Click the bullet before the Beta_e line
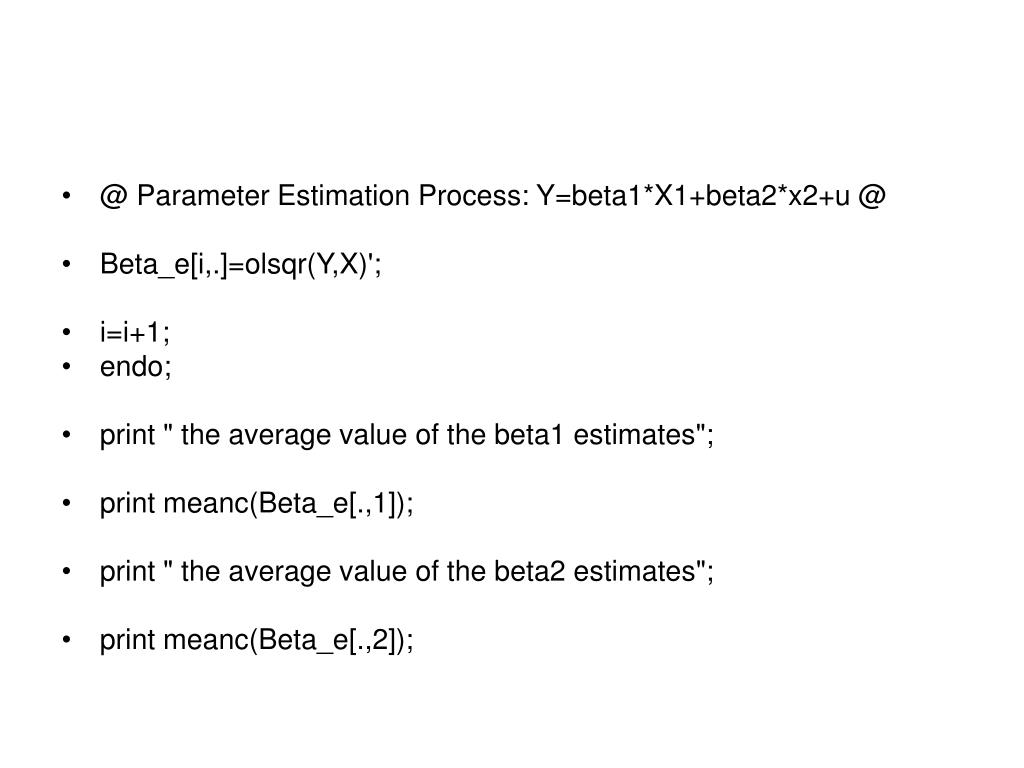 [66, 264]
